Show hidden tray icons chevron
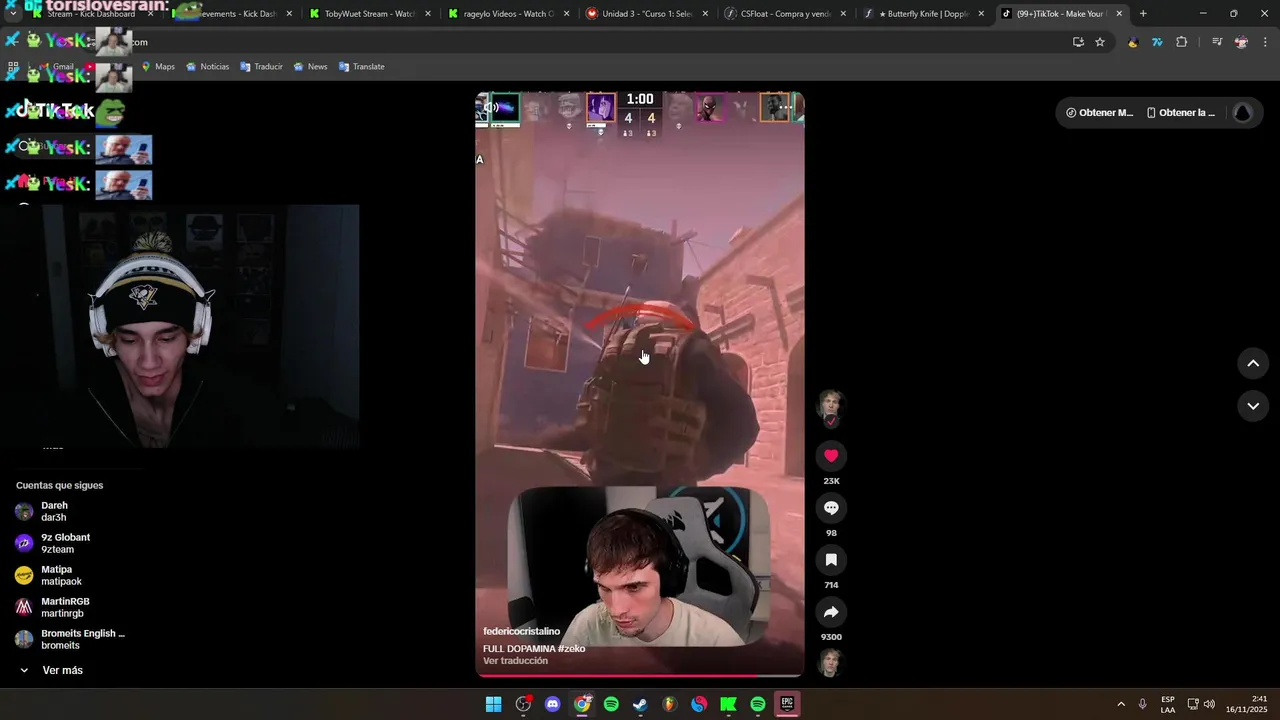Image resolution: width=1280 pixels, height=720 pixels. pyautogui.click(x=1121, y=705)
